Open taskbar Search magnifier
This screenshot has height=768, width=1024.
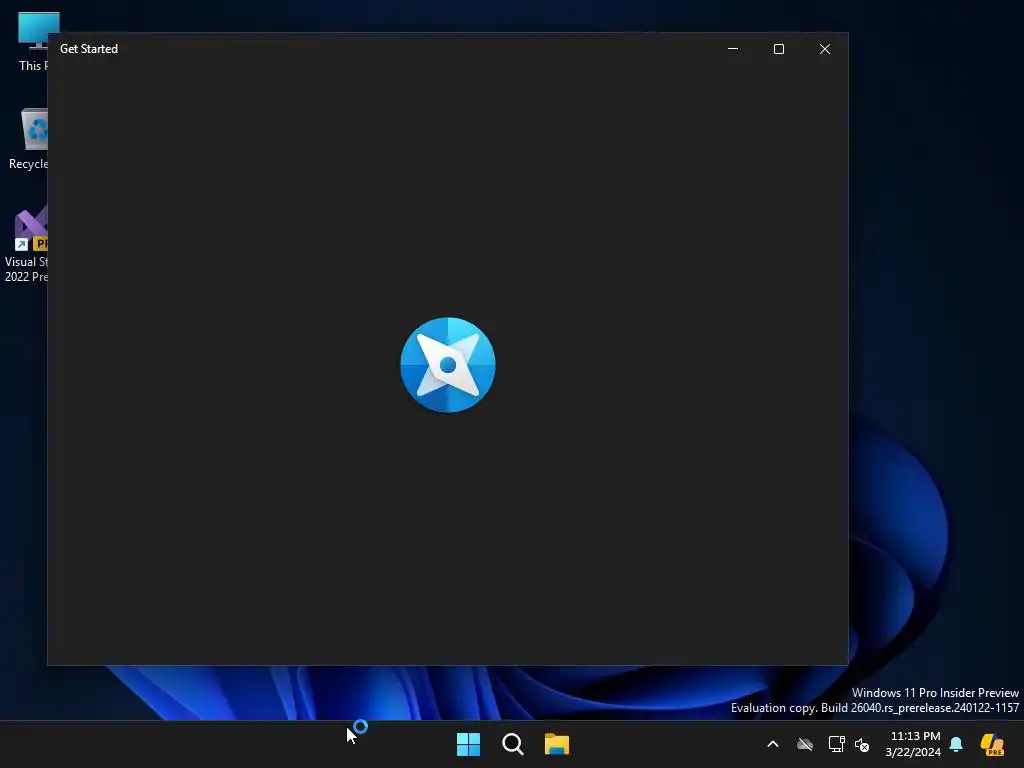pos(513,744)
